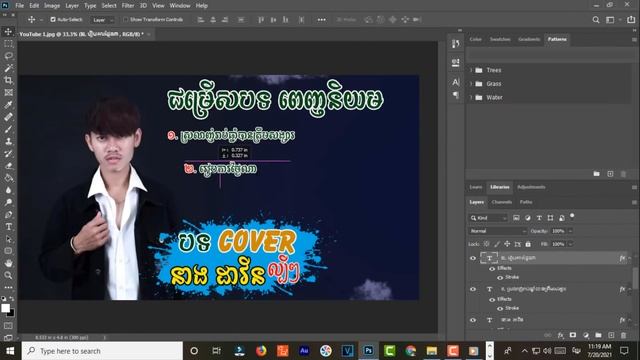Image resolution: width=640 pixels, height=360 pixels.
Task: Select the Crop tool
Action: click(8, 80)
